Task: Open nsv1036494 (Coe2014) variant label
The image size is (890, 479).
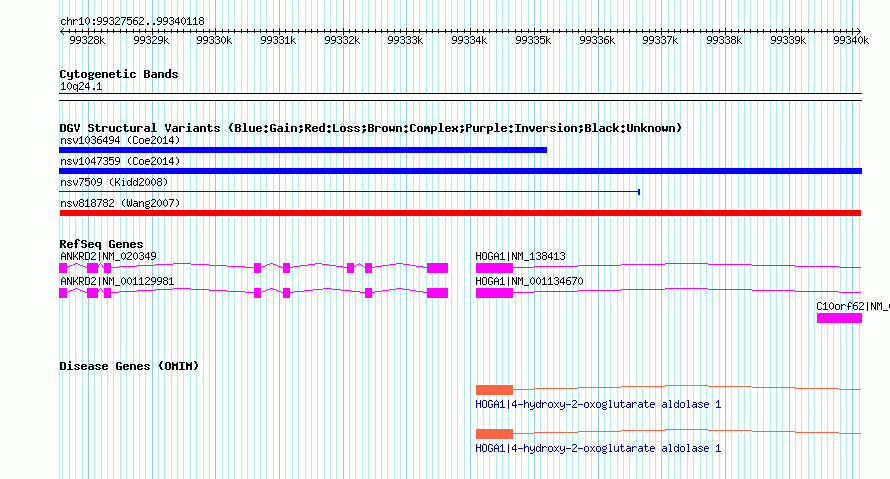Action: [x=120, y=140]
